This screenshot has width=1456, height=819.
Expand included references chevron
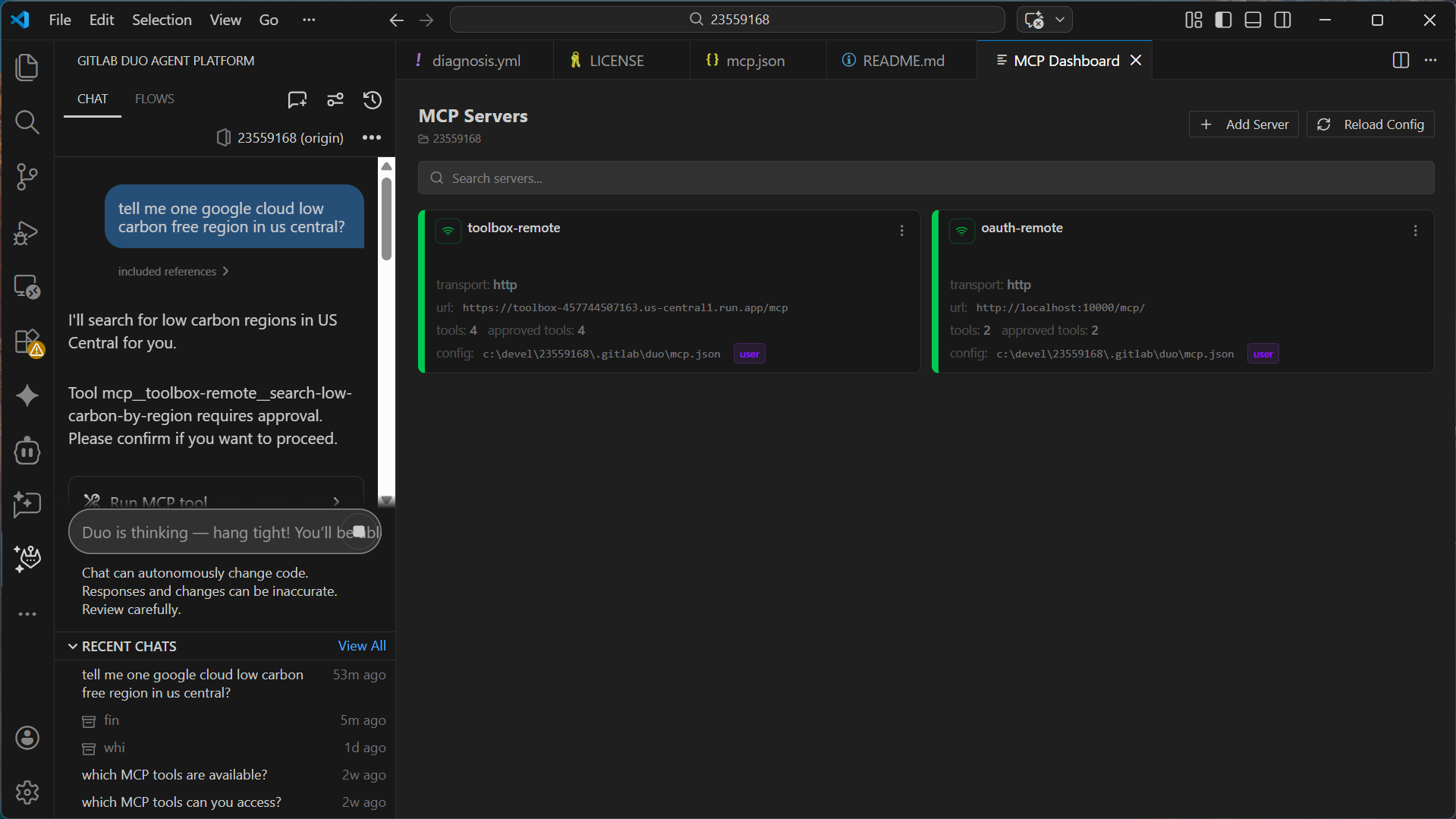coord(225,271)
